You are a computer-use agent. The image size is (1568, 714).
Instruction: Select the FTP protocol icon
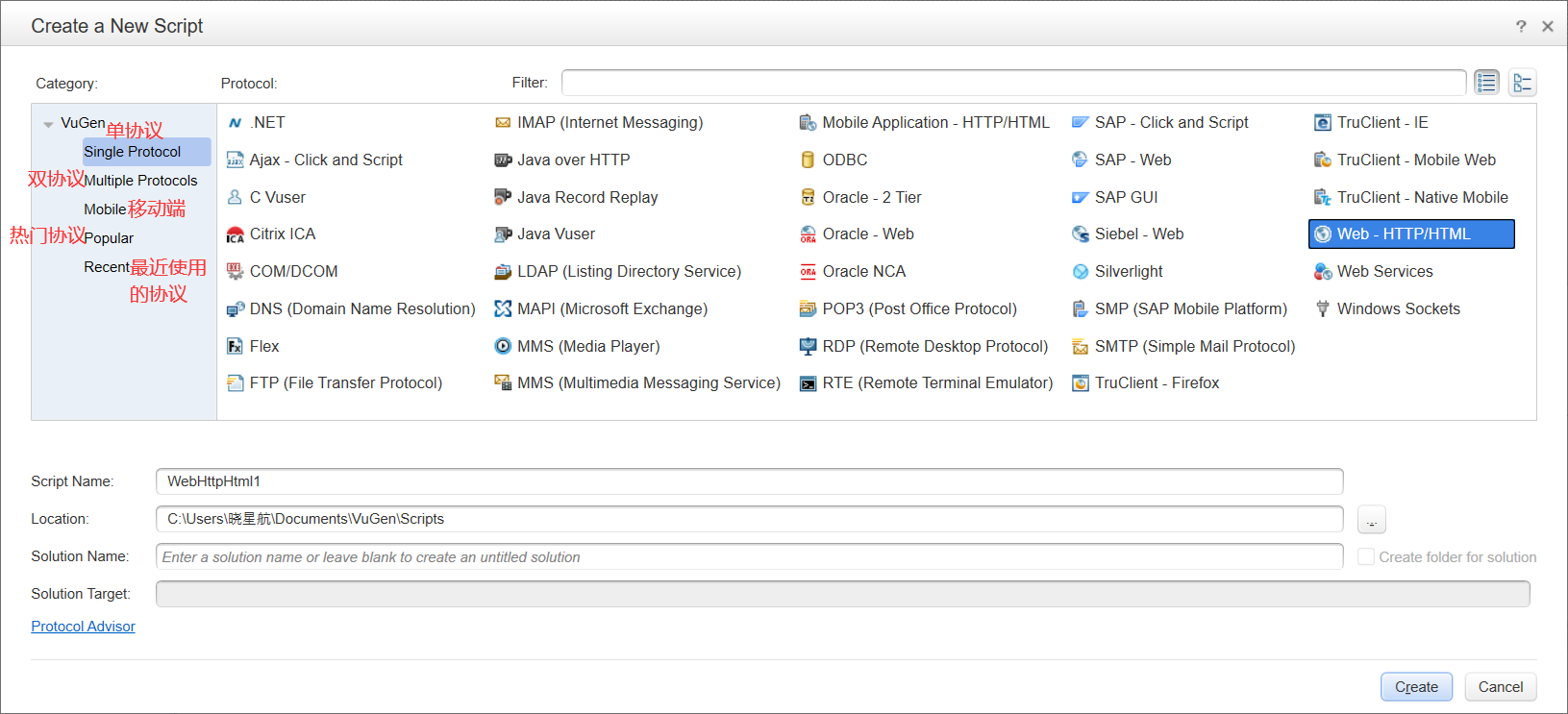coord(235,383)
